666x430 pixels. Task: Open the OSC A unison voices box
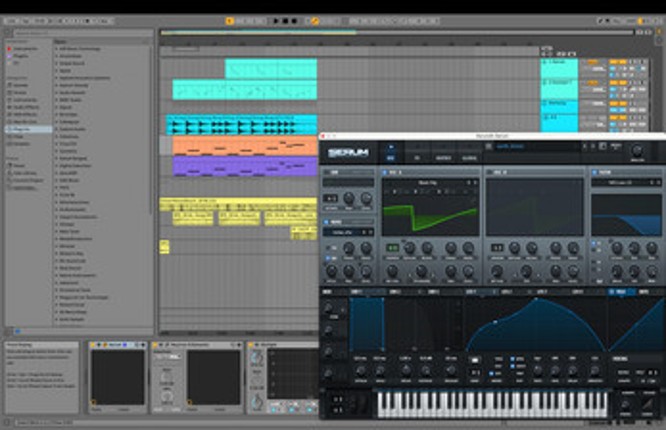pyautogui.click(x=392, y=247)
